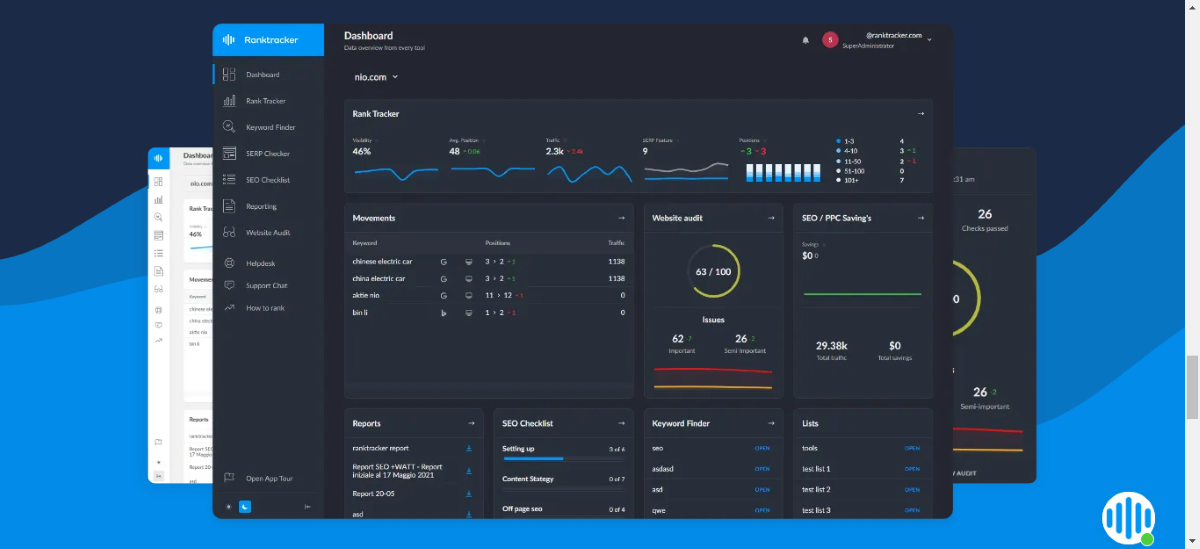Open SEO / PPC Saving's panel arrow

tap(921, 218)
